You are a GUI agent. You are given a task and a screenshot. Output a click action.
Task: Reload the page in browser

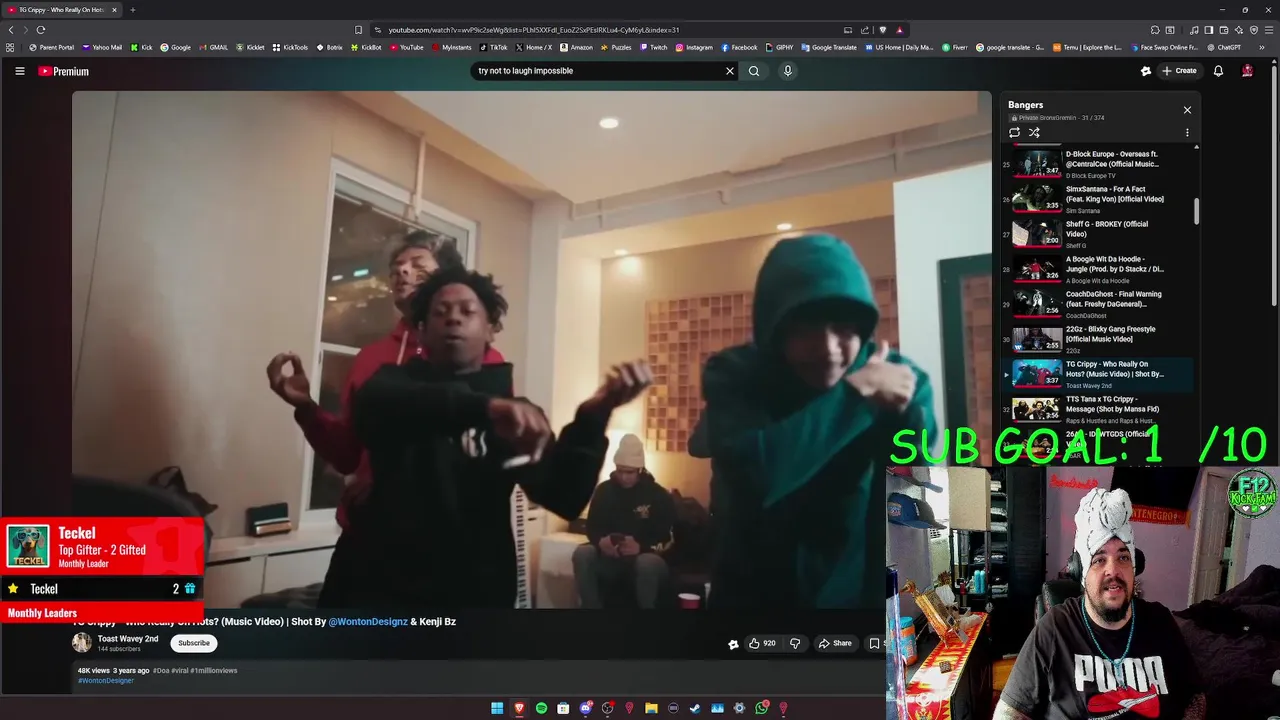[41, 30]
